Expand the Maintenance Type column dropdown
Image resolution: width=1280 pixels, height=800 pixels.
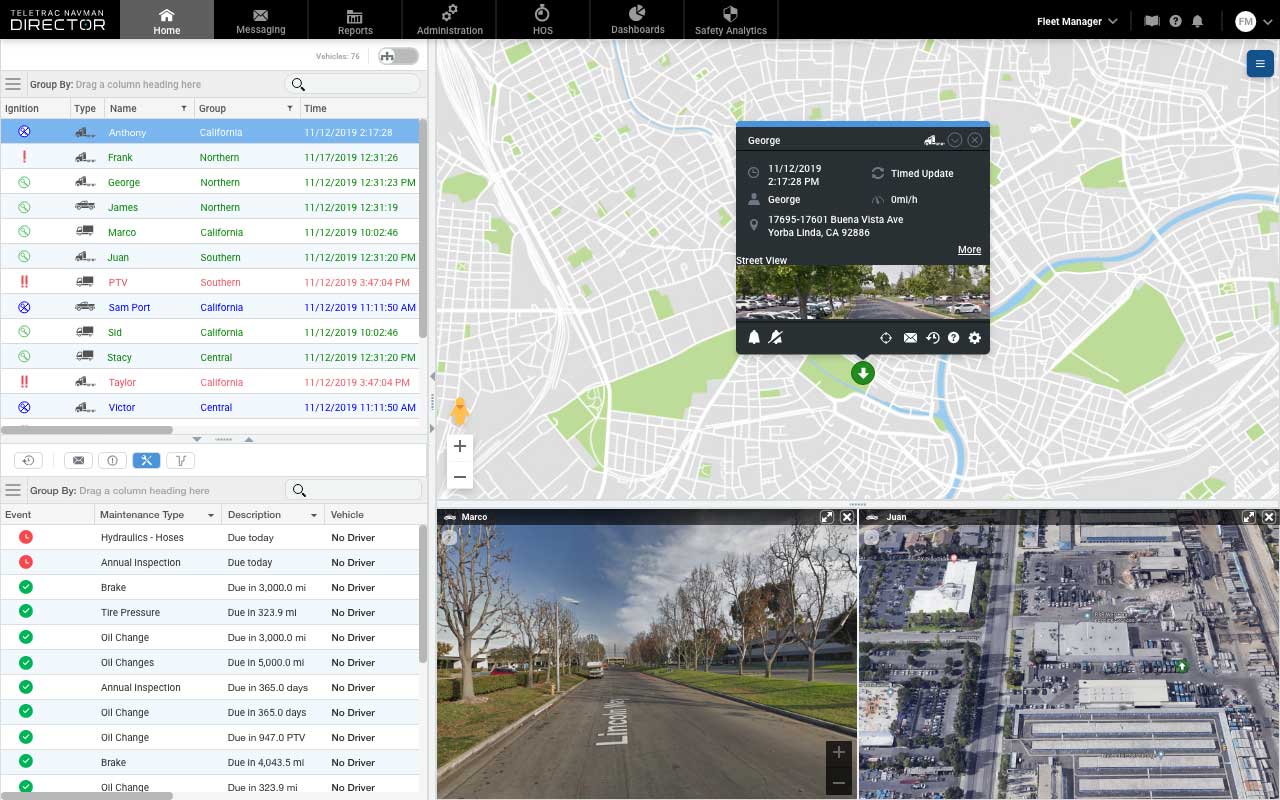(x=209, y=514)
